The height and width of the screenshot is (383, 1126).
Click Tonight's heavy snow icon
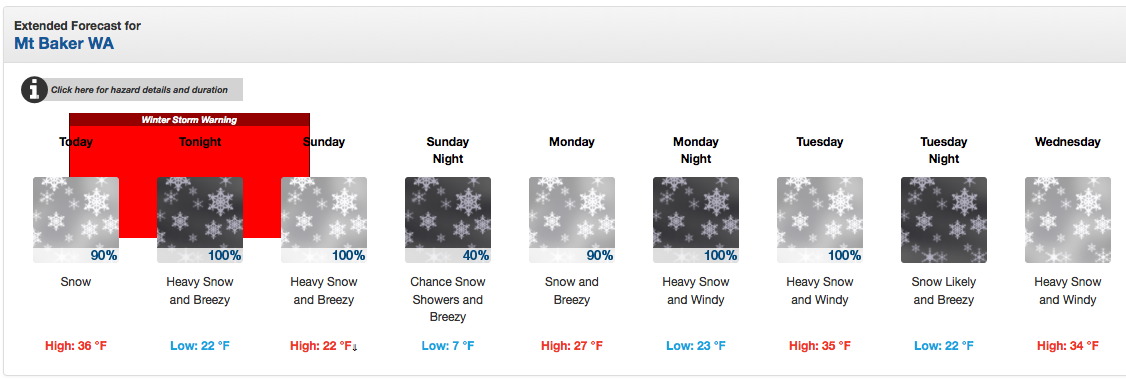200,220
